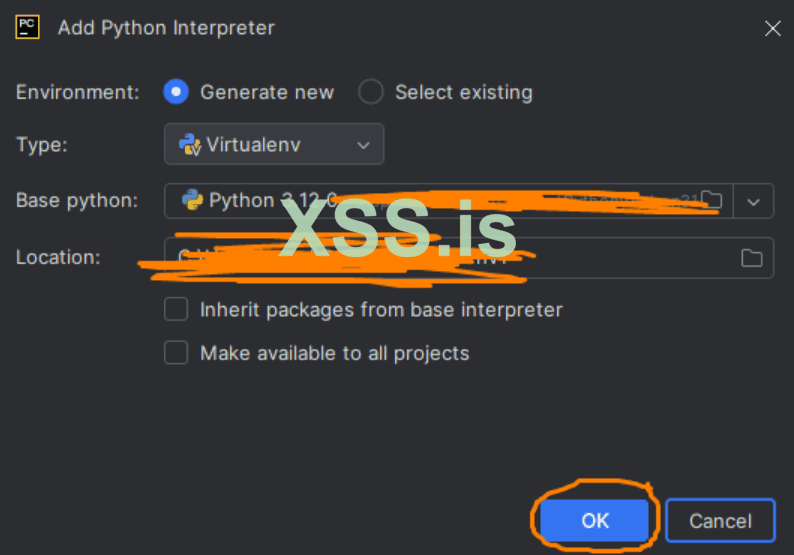
Task: Click the Python logo in Base python field
Action: pos(192,200)
